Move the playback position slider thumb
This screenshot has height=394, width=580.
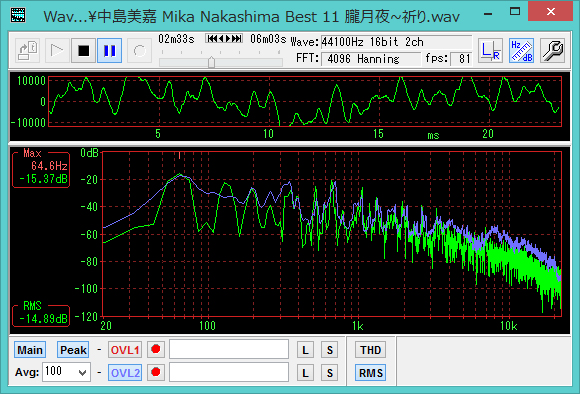click(x=212, y=62)
